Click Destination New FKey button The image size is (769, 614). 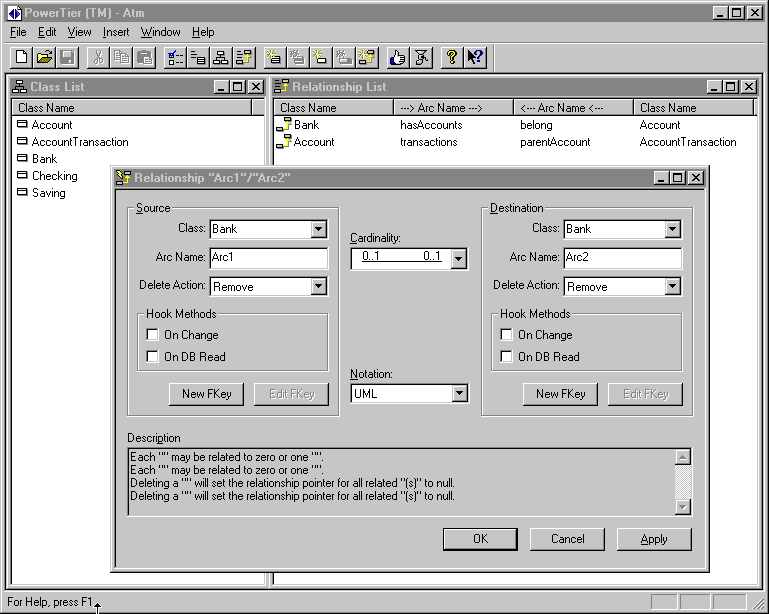click(560, 394)
